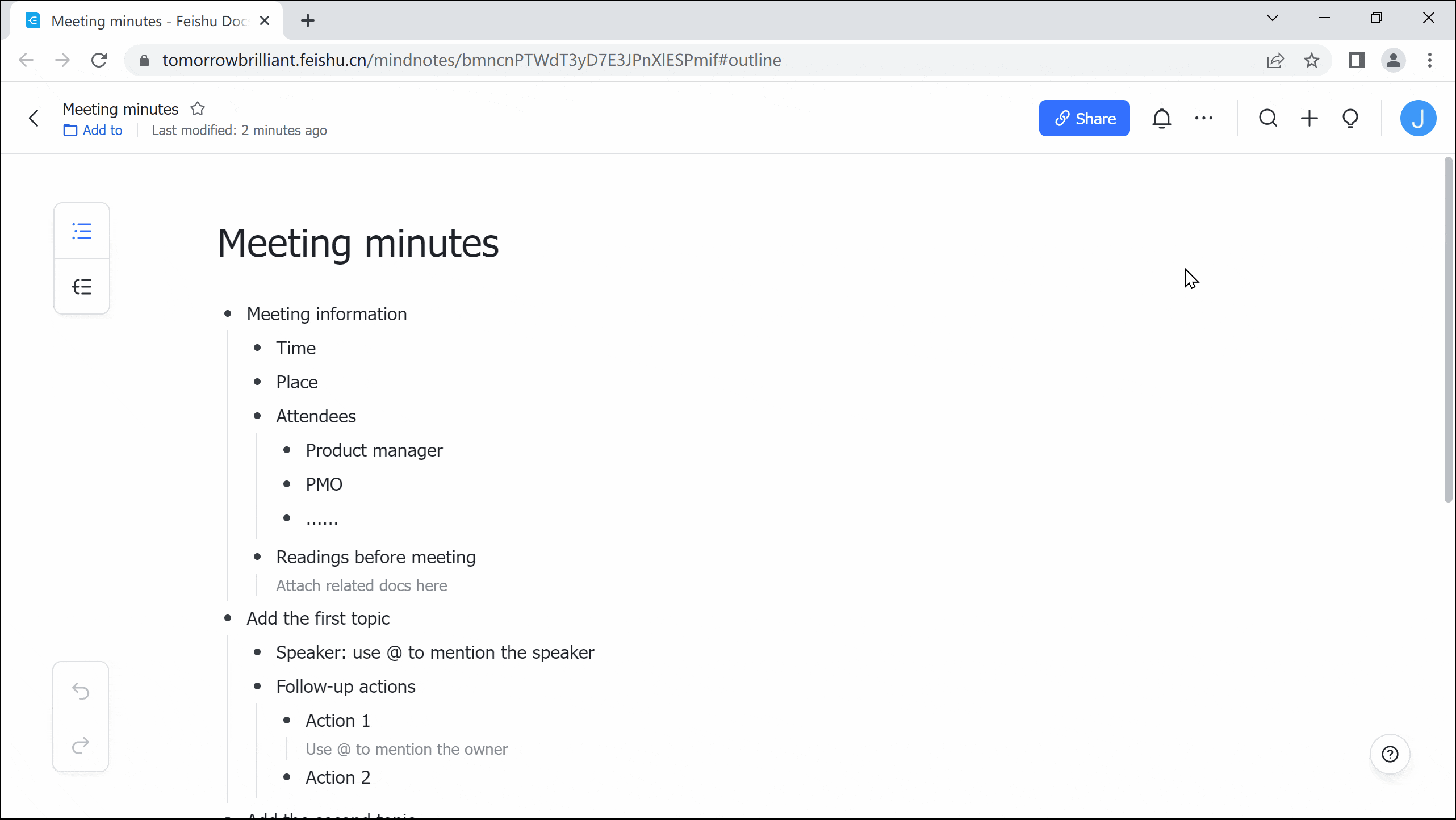This screenshot has height=820, width=1456.
Task: Open the notifications bell
Action: coord(1162,118)
